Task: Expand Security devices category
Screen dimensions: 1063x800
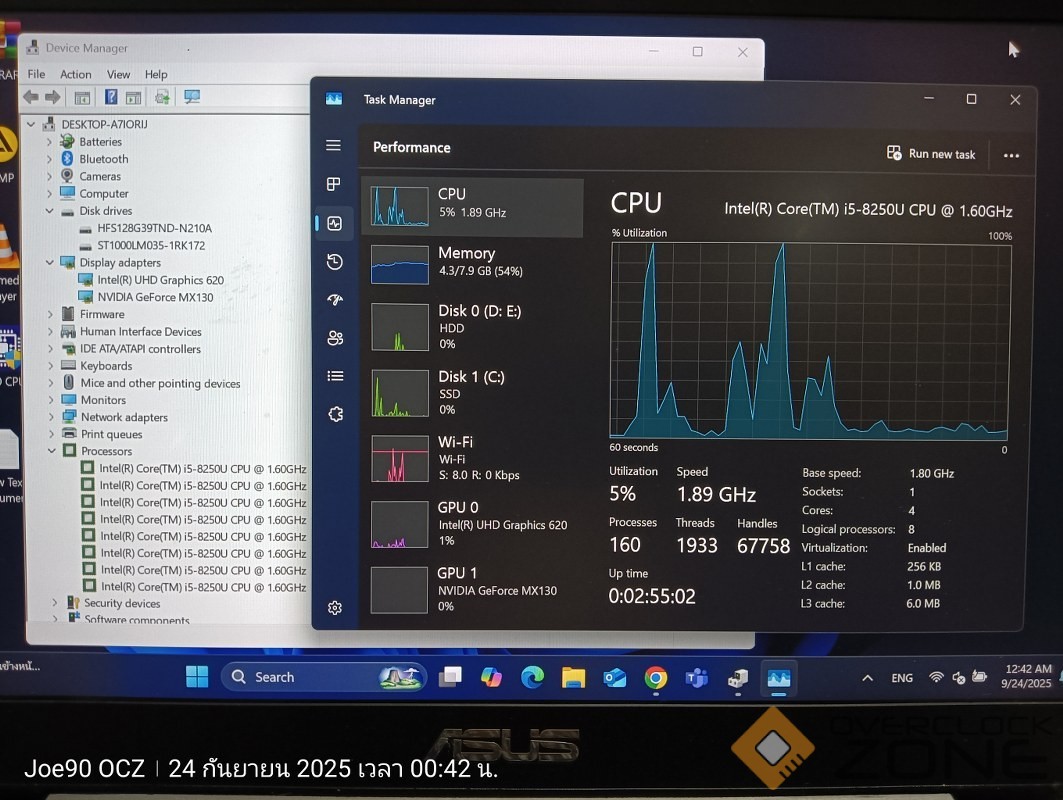Action: (54, 603)
